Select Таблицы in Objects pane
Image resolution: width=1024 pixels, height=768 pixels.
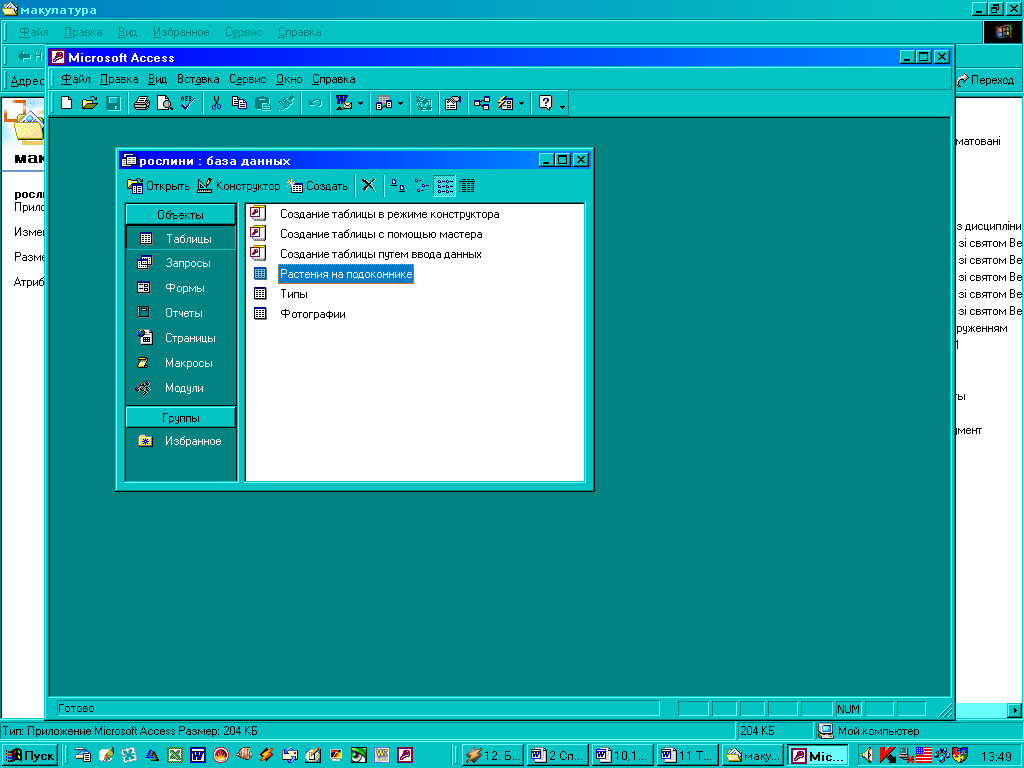tap(180, 238)
